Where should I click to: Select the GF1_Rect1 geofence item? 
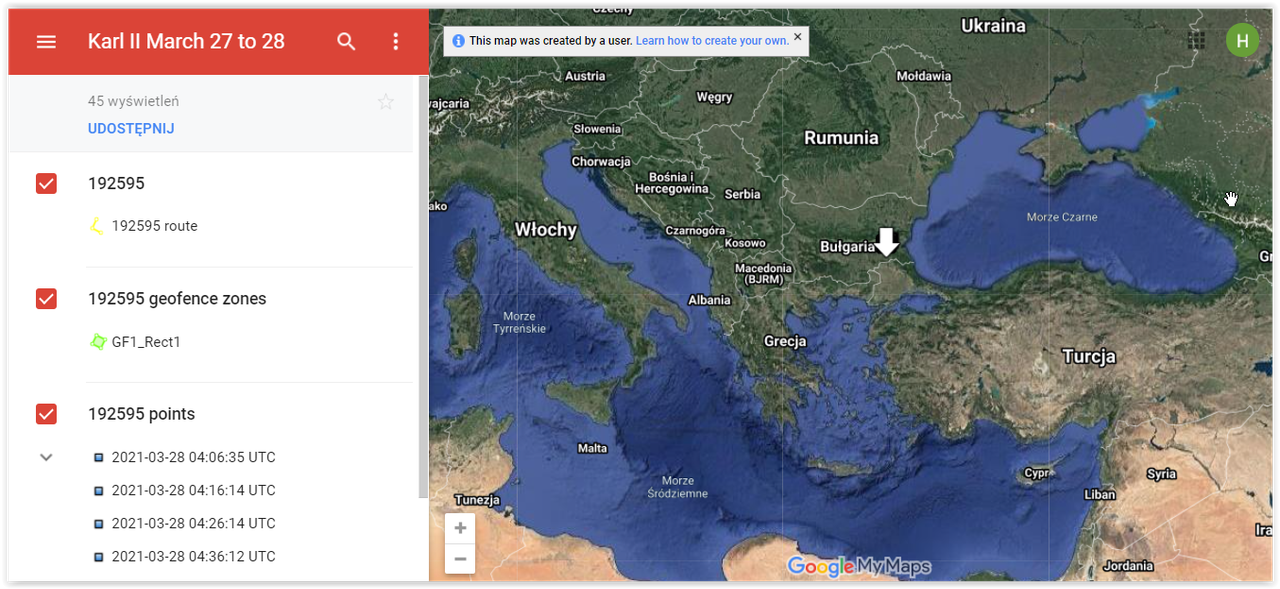click(146, 342)
